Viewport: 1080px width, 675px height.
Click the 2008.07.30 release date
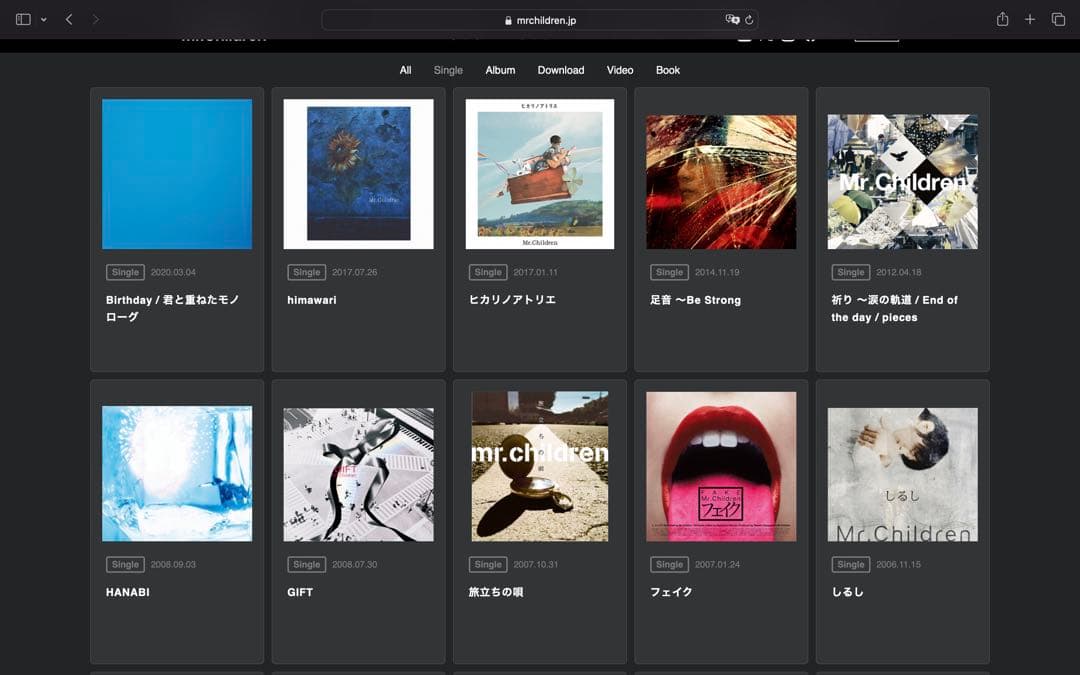pos(355,564)
